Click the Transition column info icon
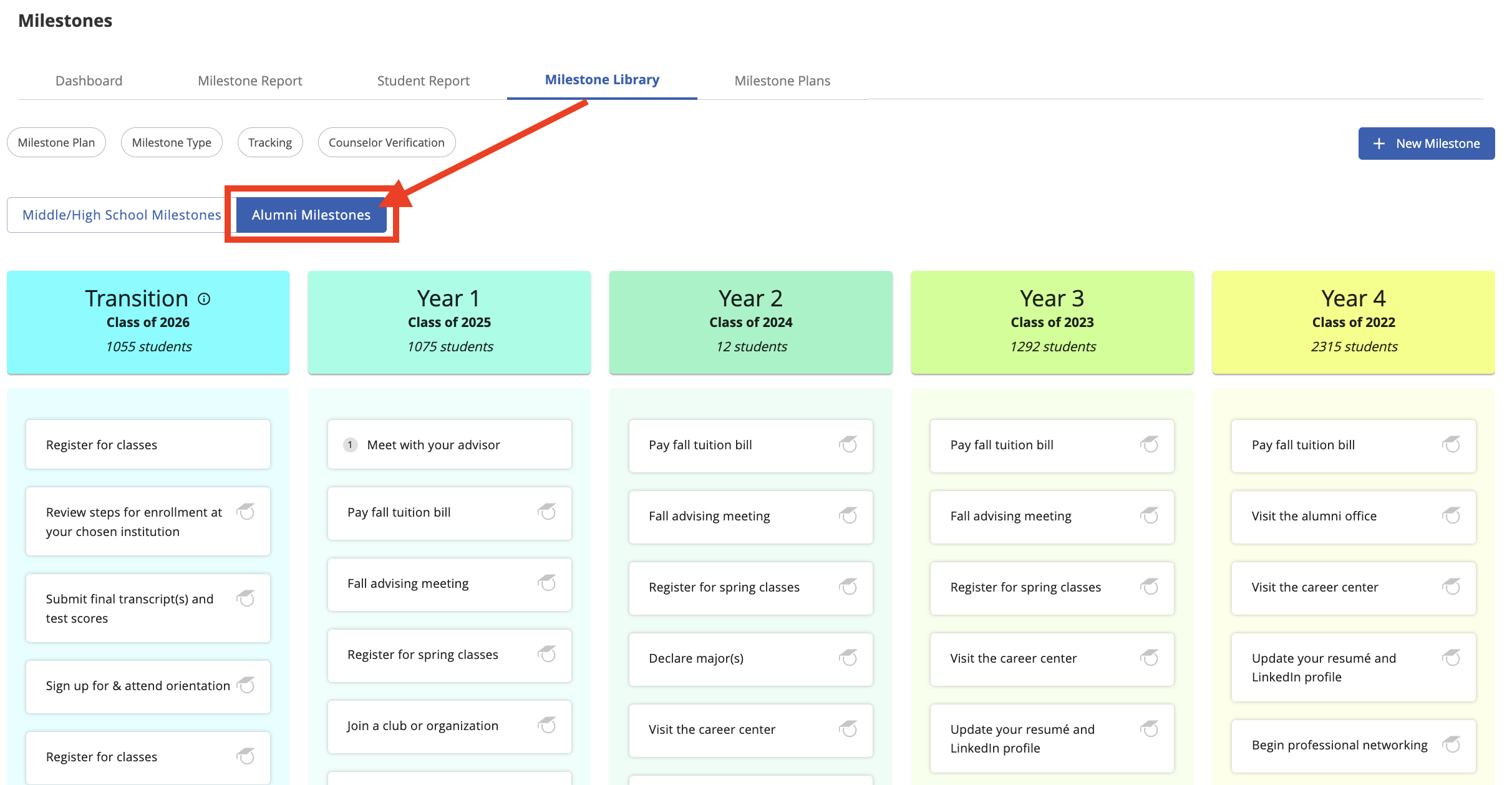 point(204,299)
